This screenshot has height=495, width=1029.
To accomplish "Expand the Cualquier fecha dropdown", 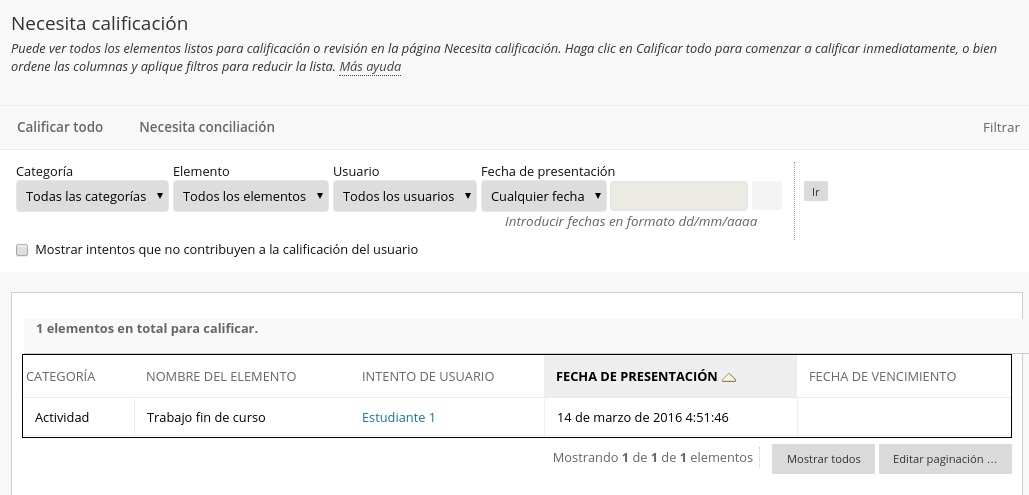I will point(544,196).
